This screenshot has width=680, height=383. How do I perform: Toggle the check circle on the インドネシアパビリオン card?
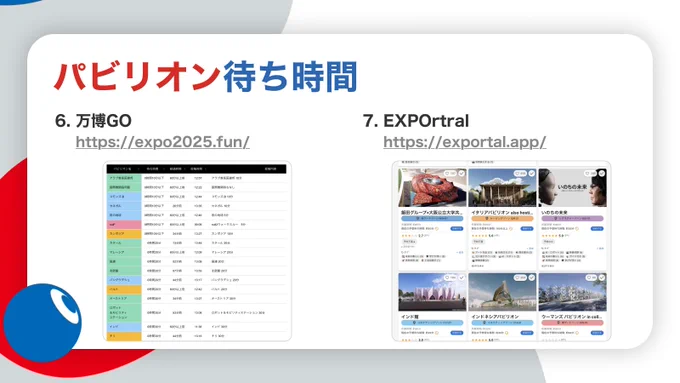pos(532,277)
